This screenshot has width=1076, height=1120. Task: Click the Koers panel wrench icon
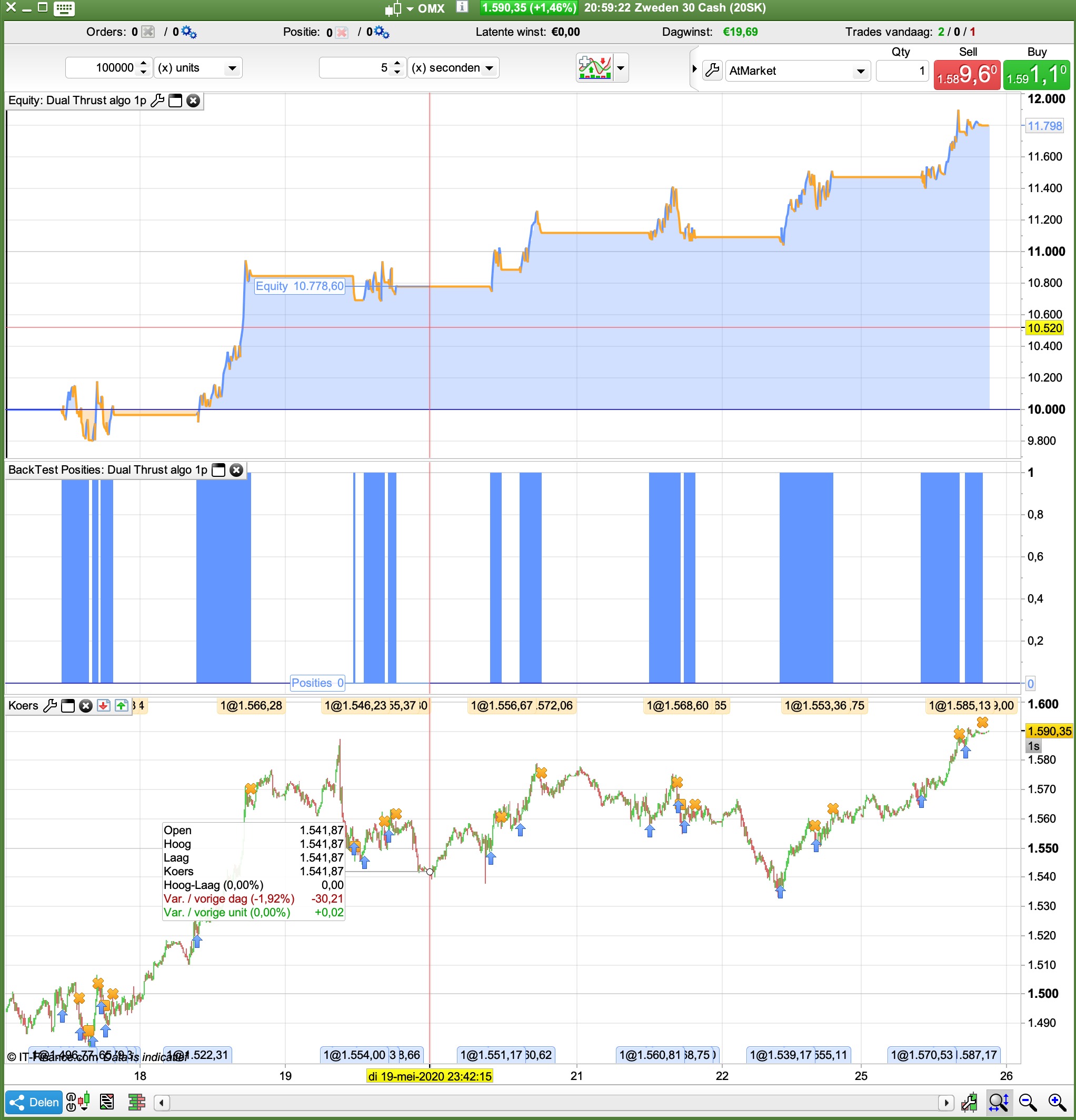pos(51,706)
